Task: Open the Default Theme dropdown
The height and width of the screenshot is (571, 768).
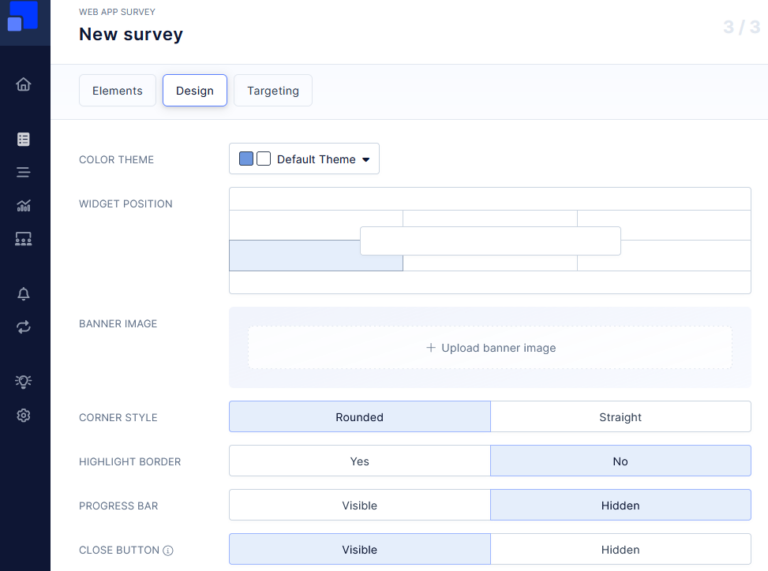Action: tap(304, 159)
